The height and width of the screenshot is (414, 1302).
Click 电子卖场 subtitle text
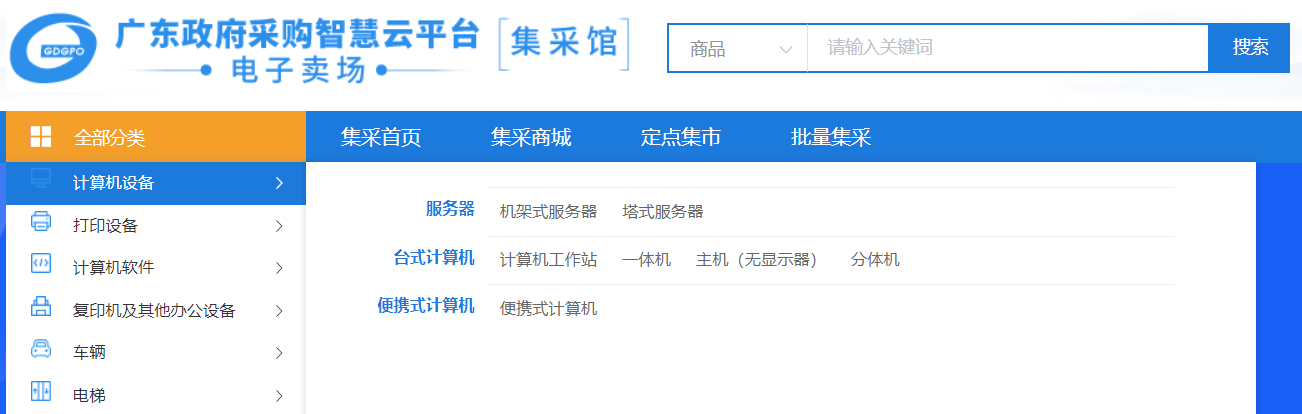[x=297, y=71]
